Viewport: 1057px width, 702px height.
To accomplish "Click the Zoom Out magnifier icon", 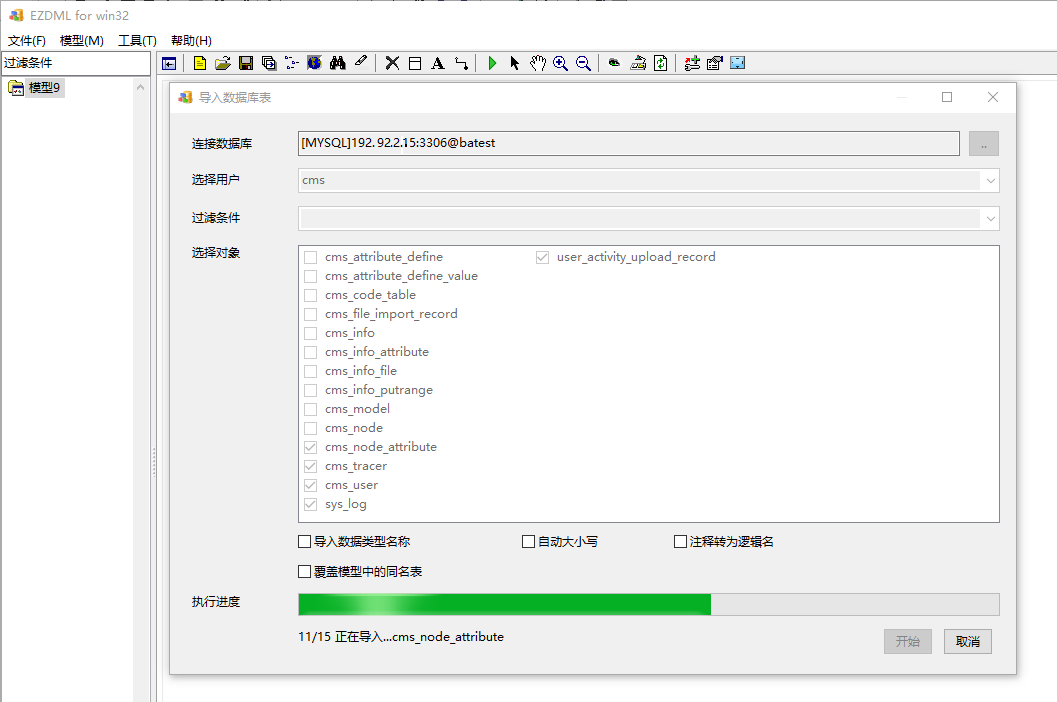I will point(584,63).
